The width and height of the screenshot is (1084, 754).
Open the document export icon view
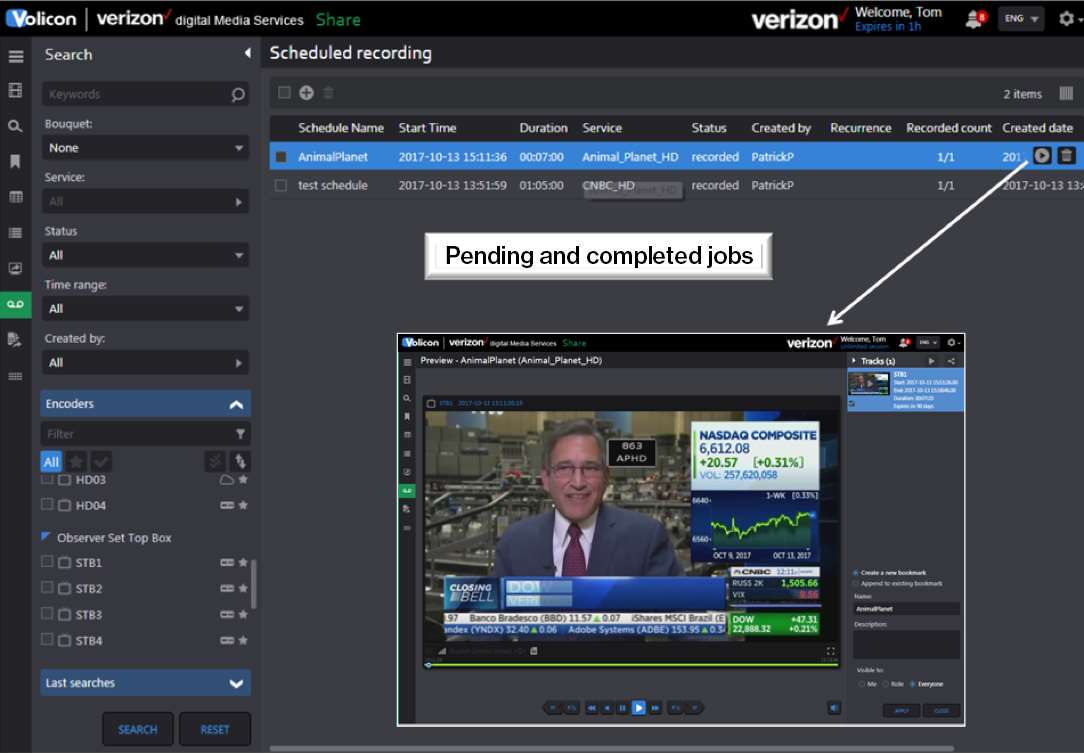(15, 339)
